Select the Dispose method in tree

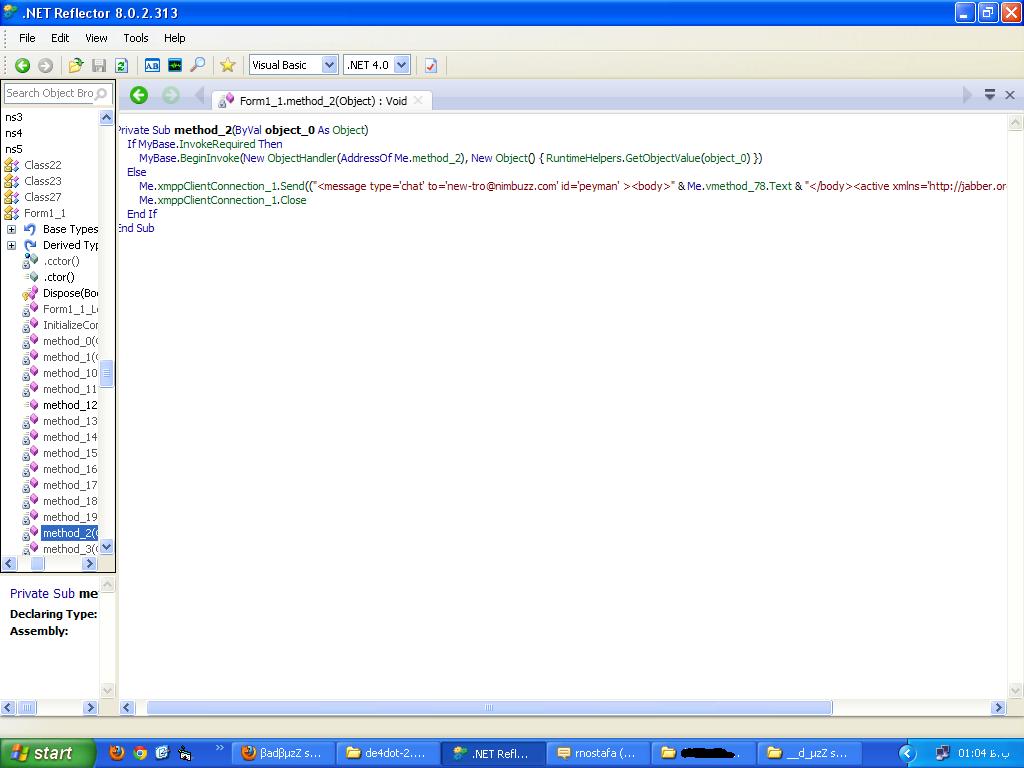[x=71, y=293]
